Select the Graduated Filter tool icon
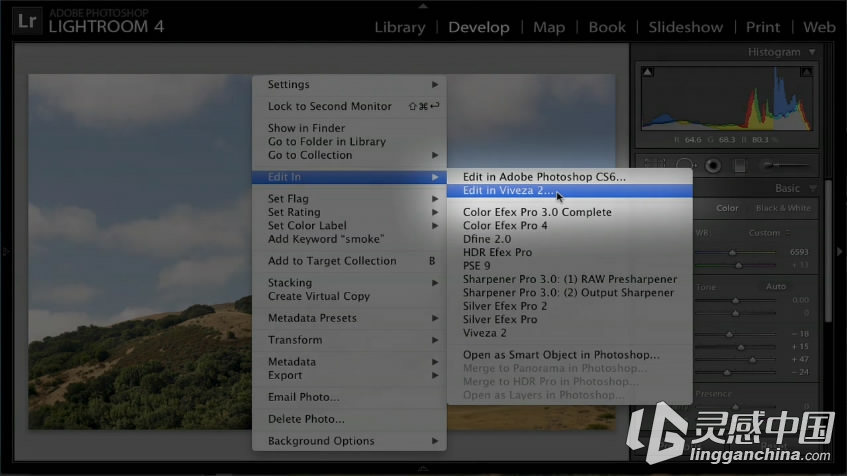 [x=740, y=165]
